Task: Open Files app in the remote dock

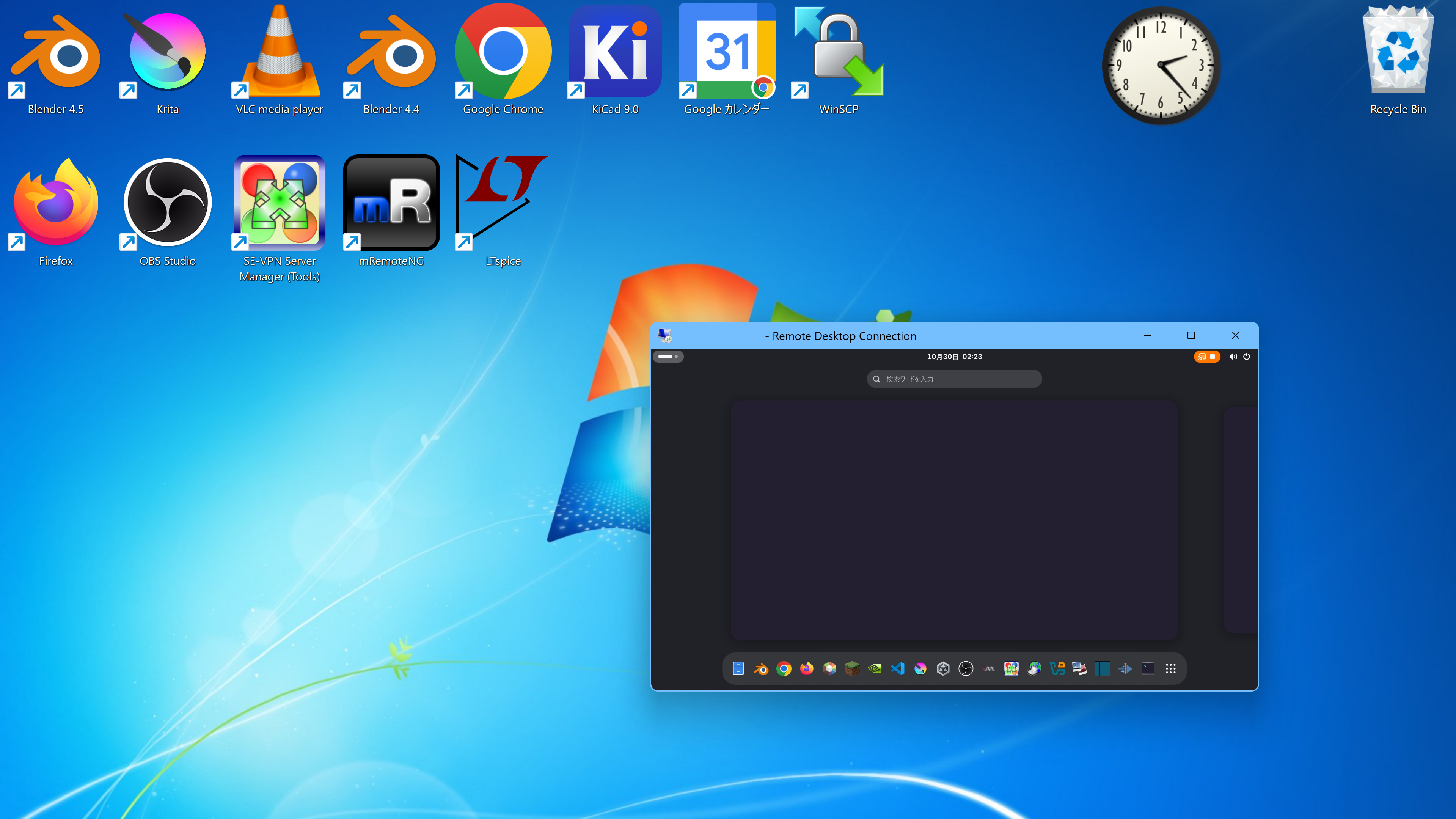Action: 738,669
